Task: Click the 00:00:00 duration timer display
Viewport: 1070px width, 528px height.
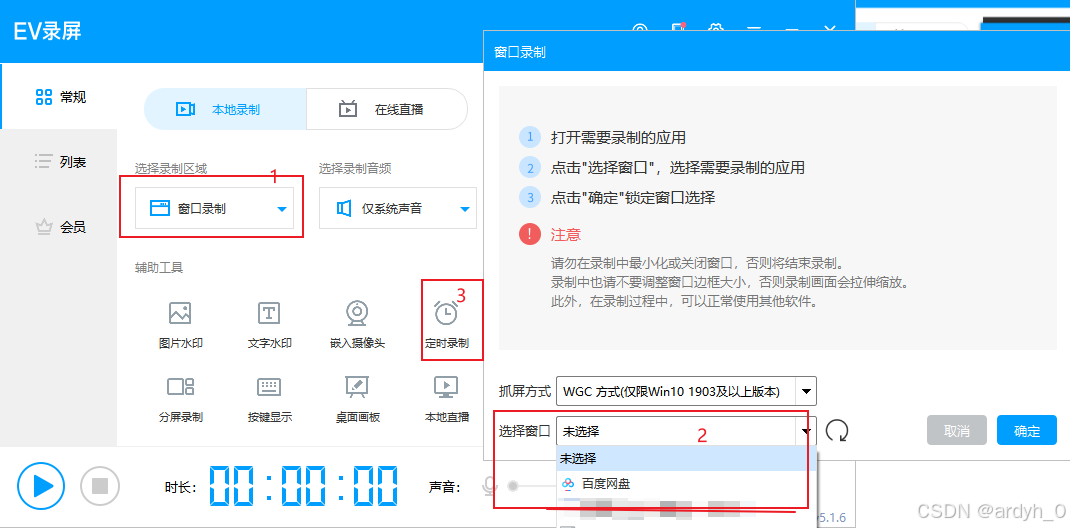Action: (303, 486)
